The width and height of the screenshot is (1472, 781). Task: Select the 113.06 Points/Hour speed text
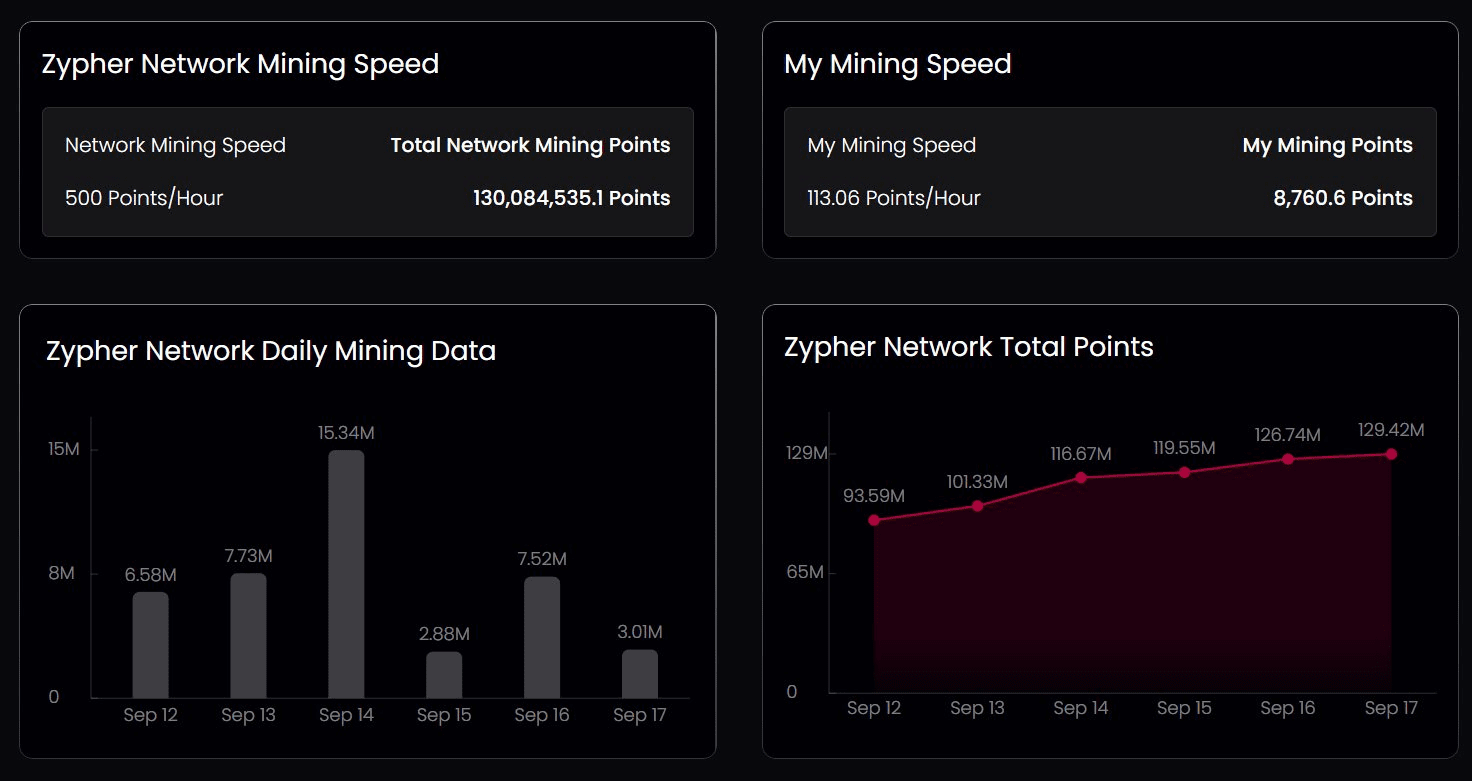tap(893, 198)
